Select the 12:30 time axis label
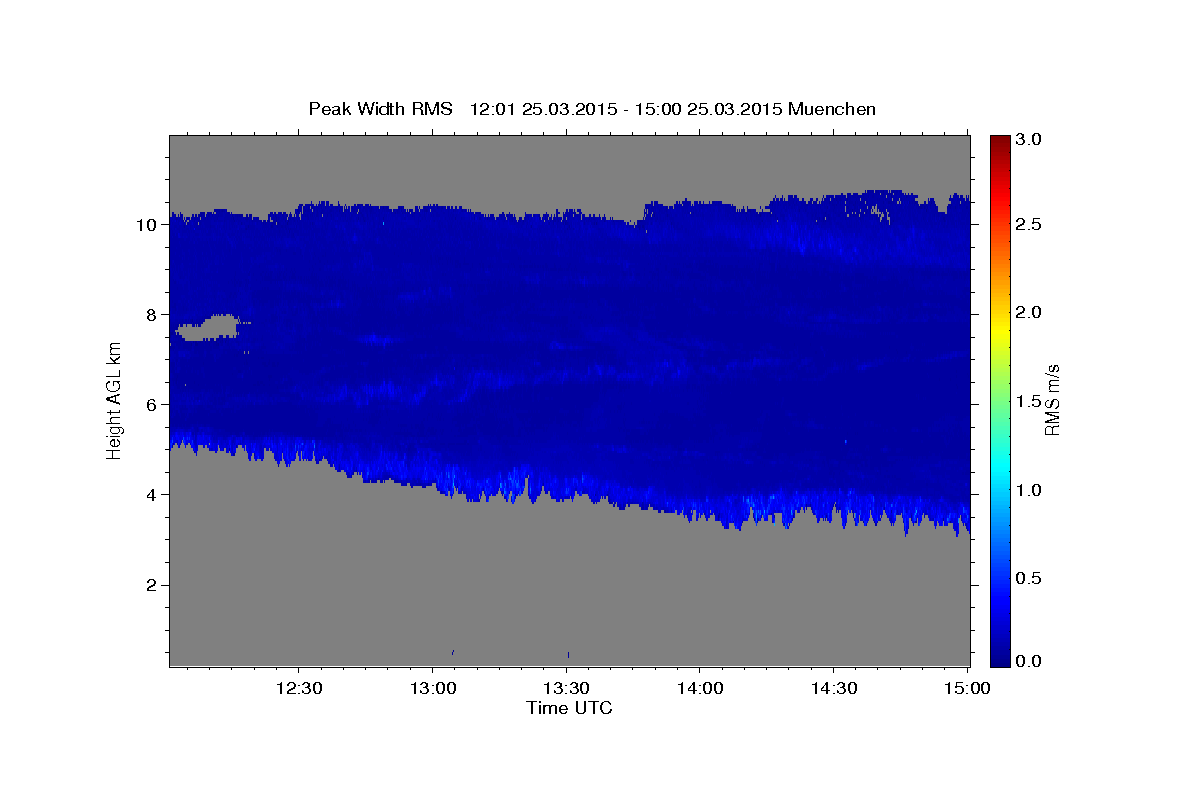The width and height of the screenshot is (1200, 800). (x=301, y=688)
